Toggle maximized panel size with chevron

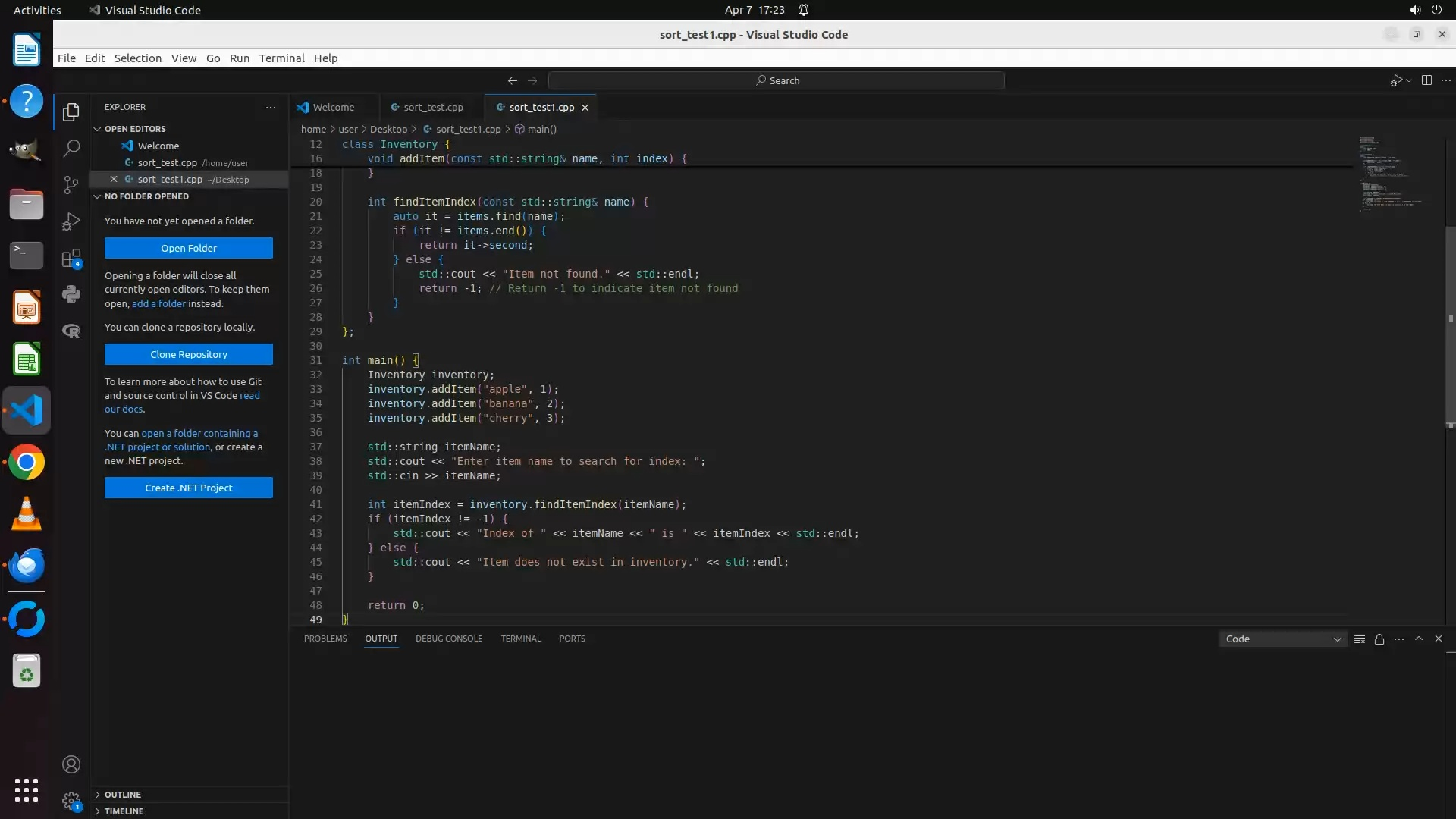1419,639
